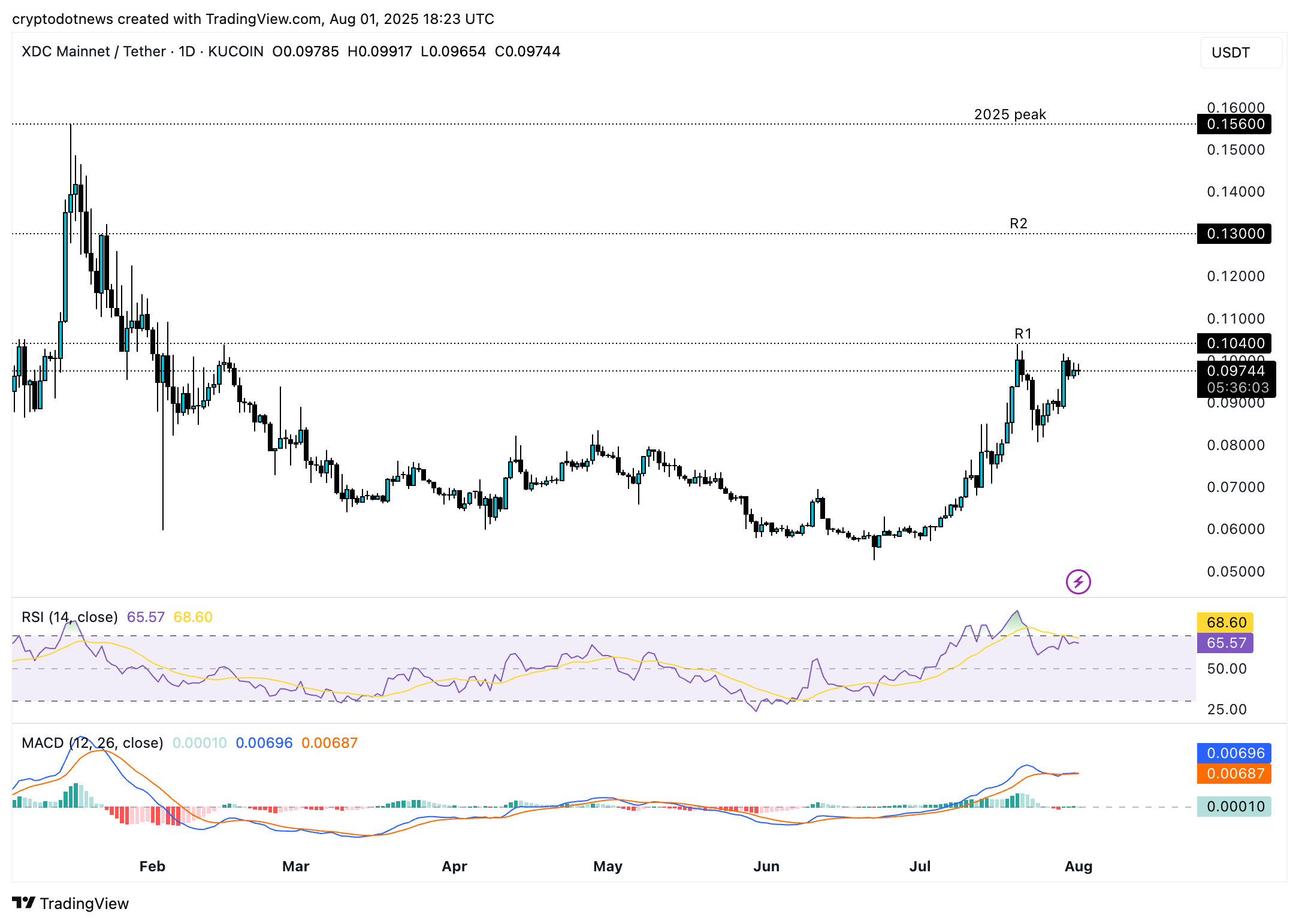The height and width of the screenshot is (924, 1299).
Task: Click the purple lightning bolt icon
Action: coord(1078,581)
